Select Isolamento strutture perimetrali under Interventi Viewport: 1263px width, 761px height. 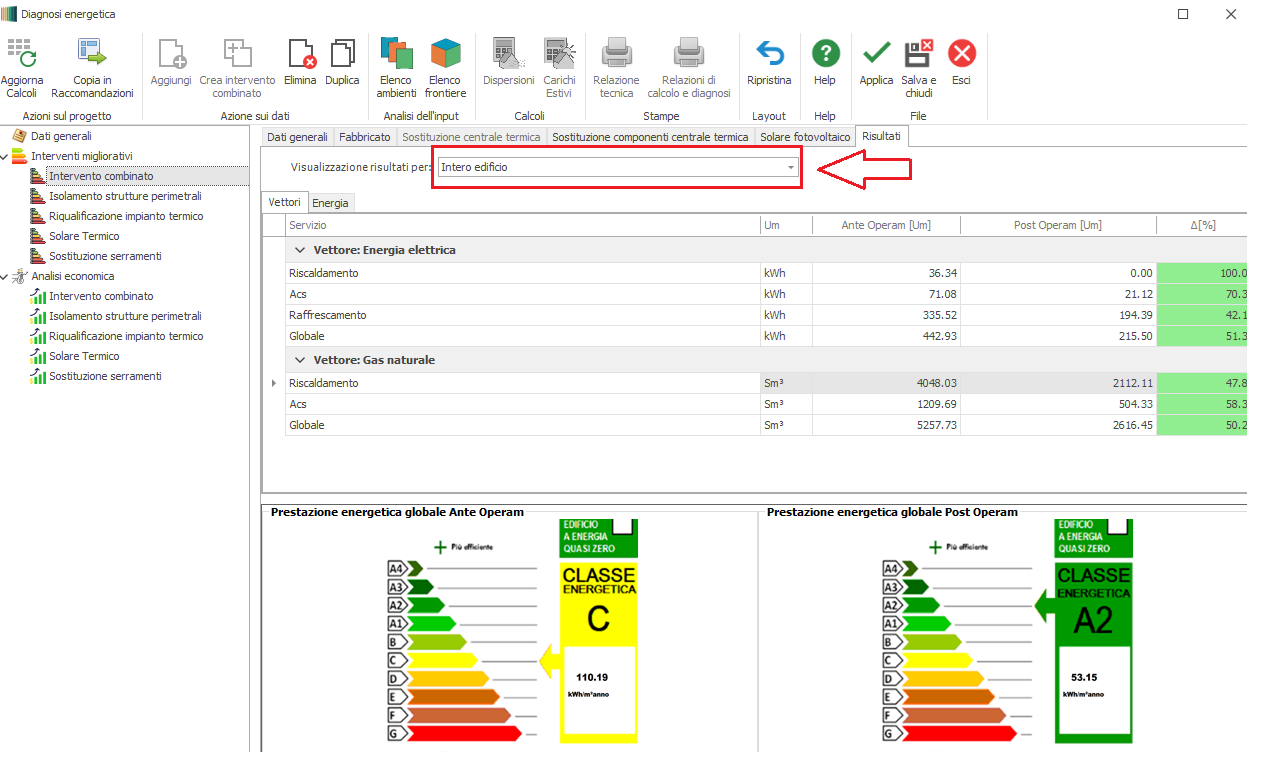(x=125, y=196)
